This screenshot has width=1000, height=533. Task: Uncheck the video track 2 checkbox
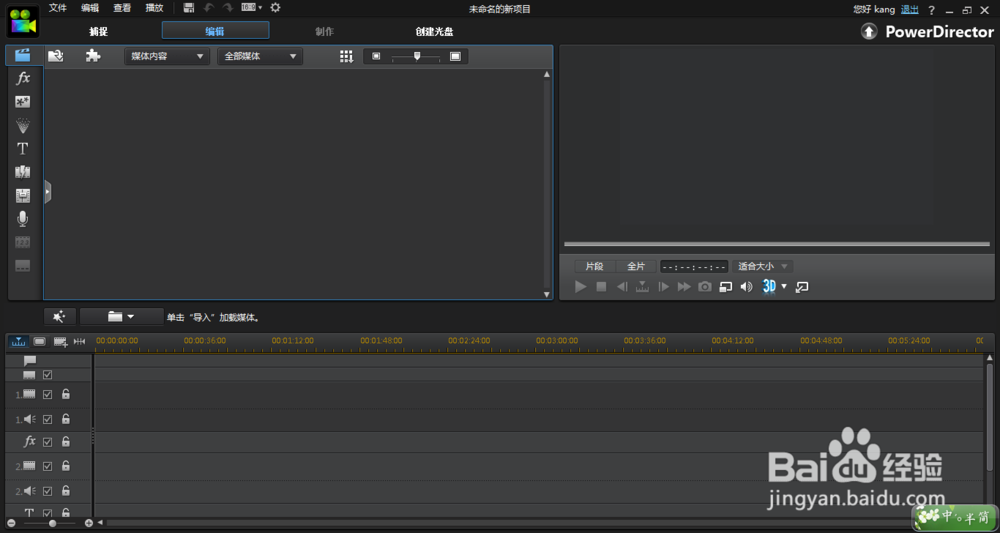coord(47,466)
